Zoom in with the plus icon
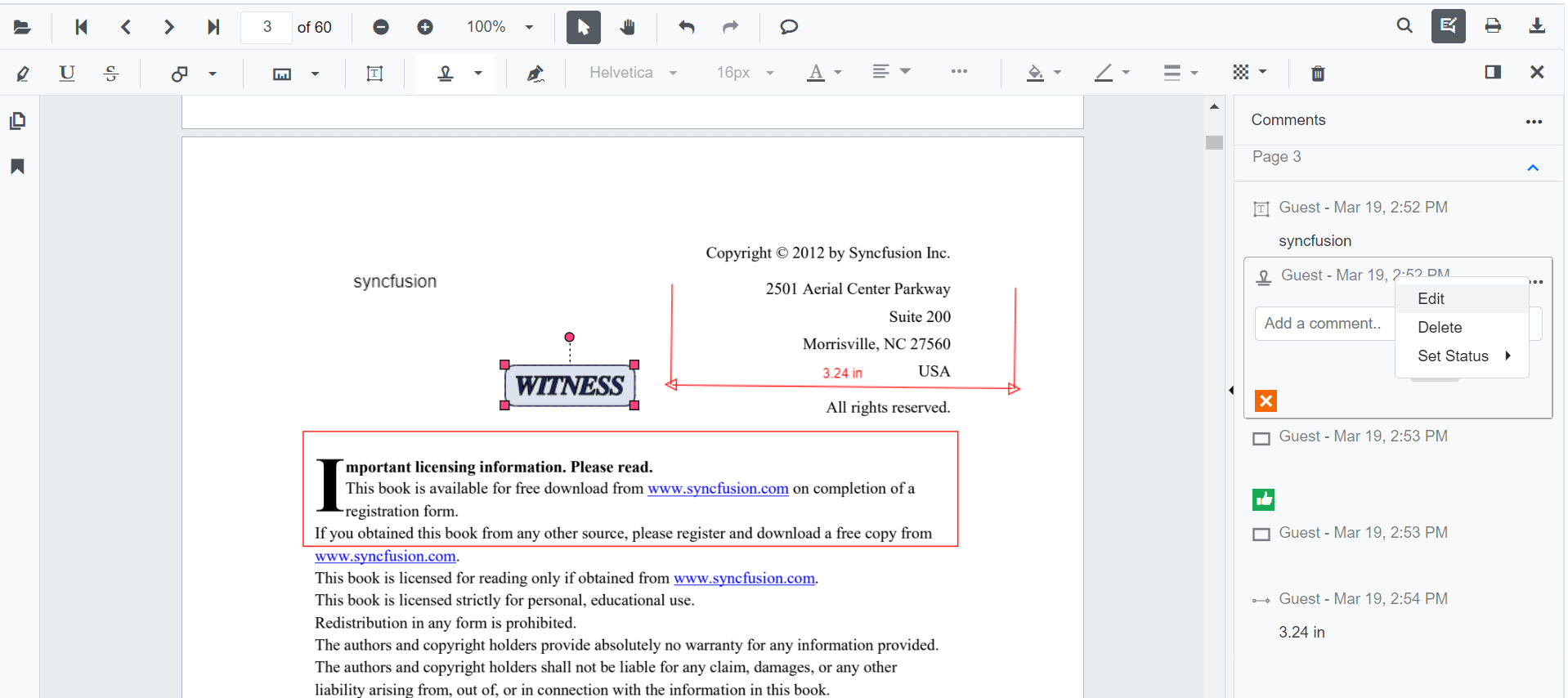 tap(425, 27)
